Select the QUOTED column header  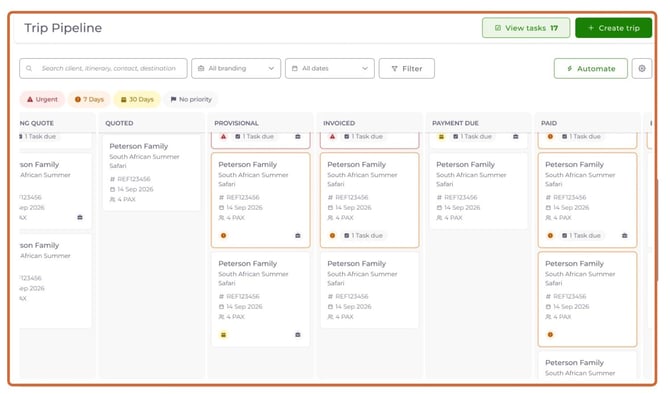click(x=119, y=123)
